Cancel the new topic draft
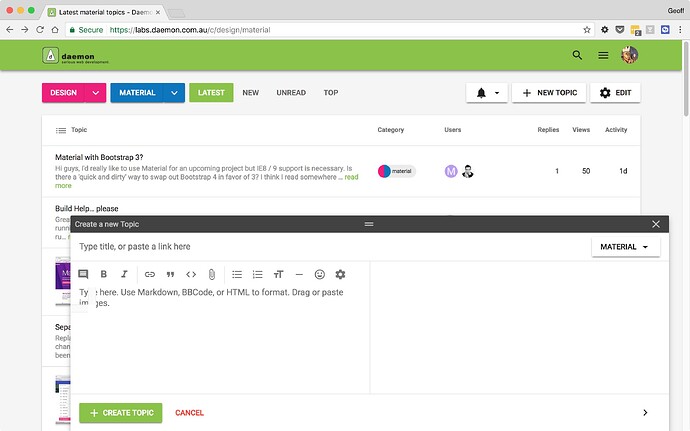 coord(189,412)
